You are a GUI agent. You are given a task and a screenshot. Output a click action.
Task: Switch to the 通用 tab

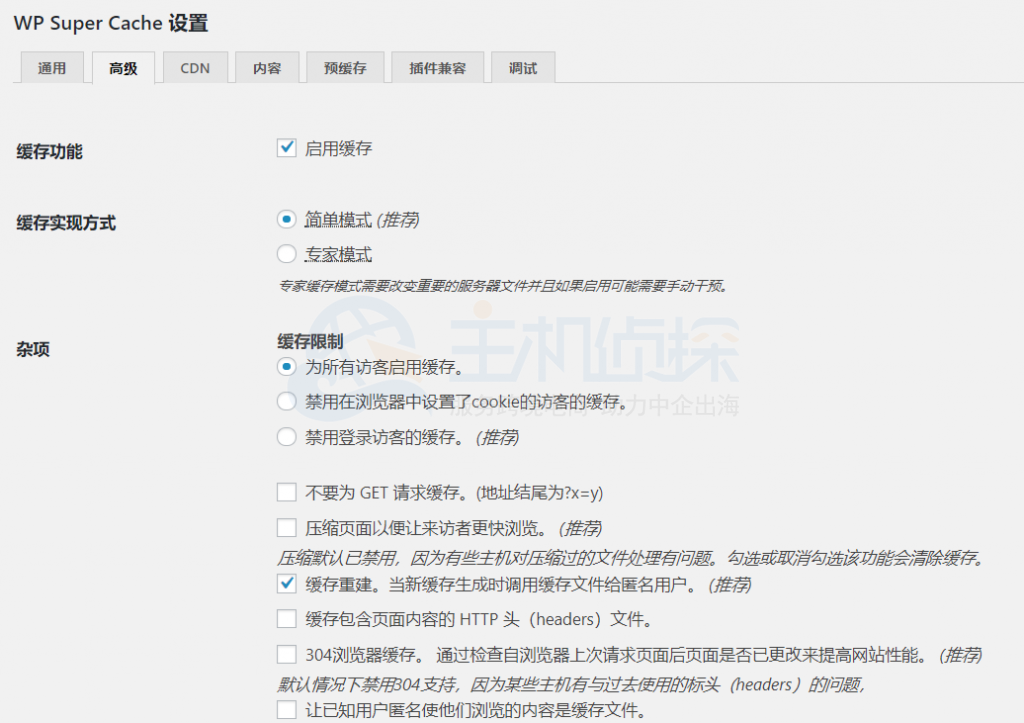click(x=51, y=67)
